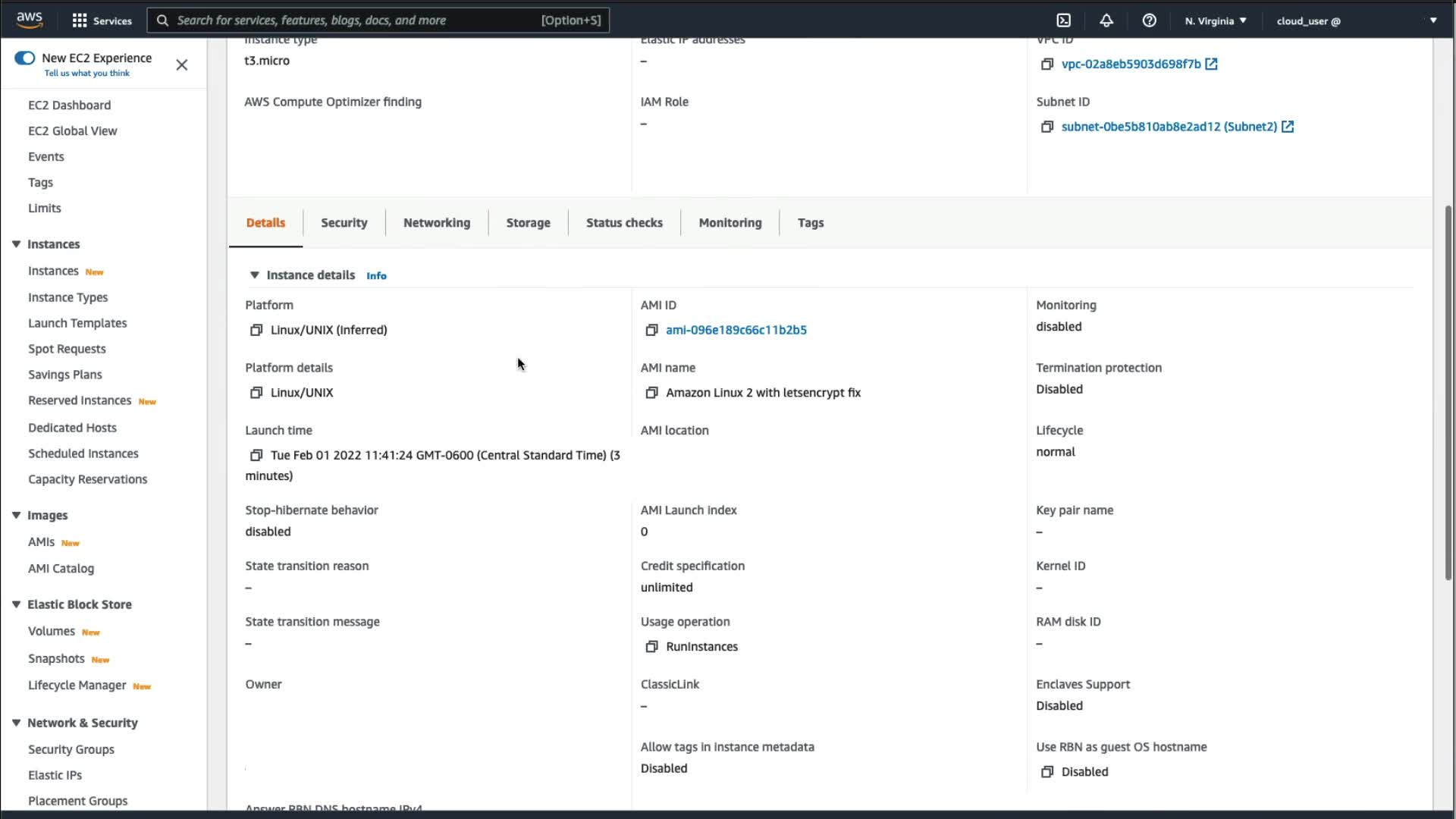Collapse the Elastic Block Store group
Screen dimensions: 1456x819
click(16, 604)
